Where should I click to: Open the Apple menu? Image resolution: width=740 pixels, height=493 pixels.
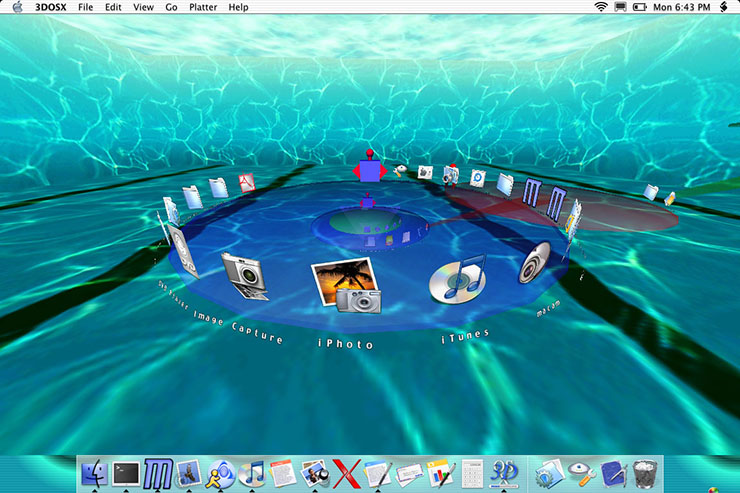(17, 7)
